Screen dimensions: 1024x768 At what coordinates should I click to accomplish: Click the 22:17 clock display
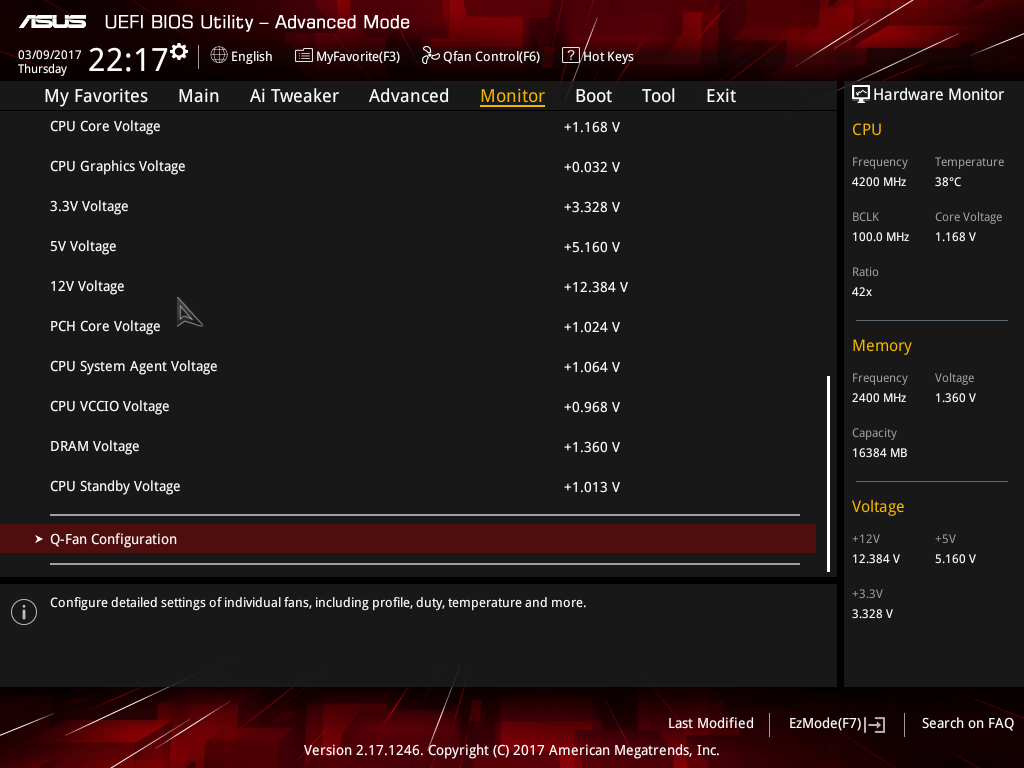point(128,59)
